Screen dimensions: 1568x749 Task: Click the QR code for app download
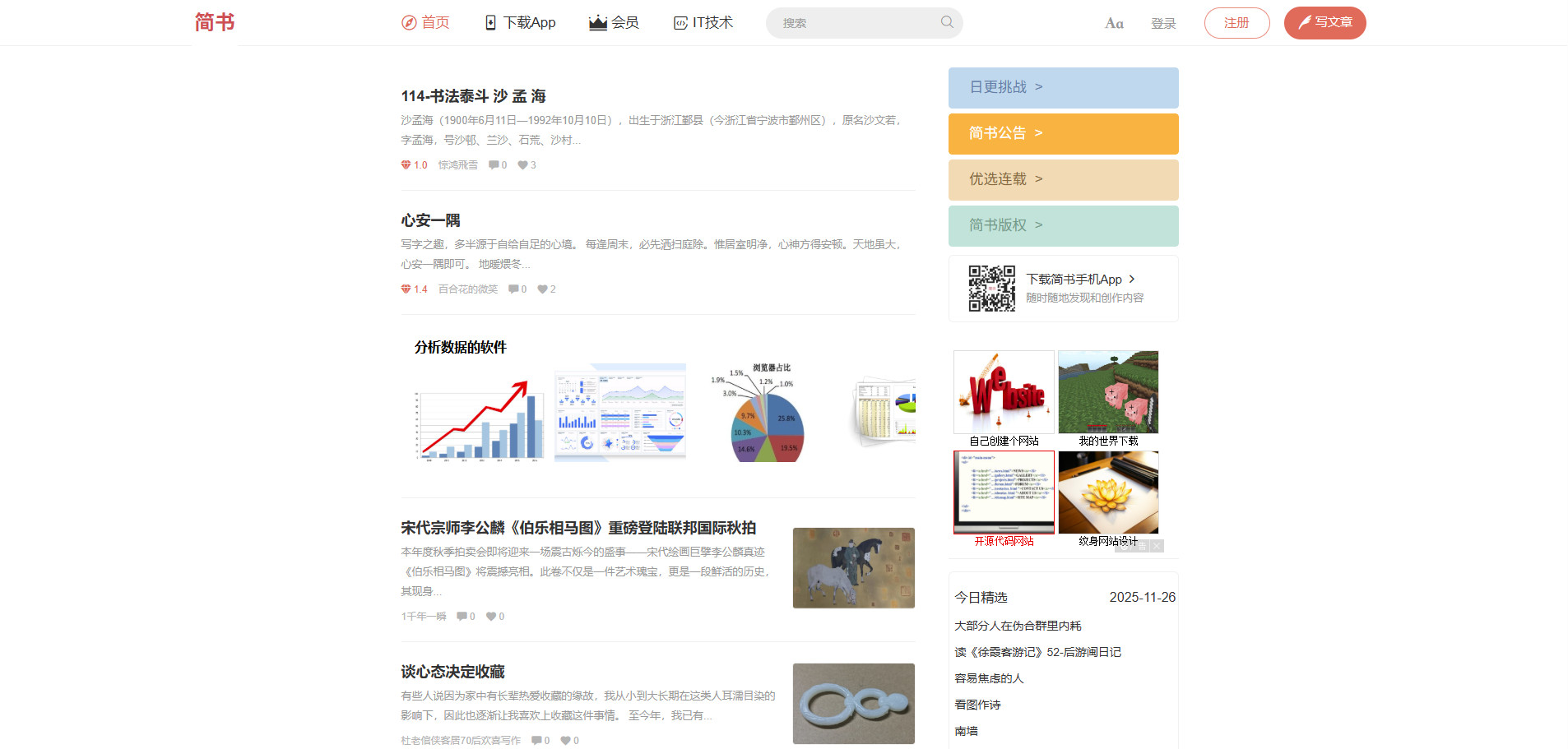(x=991, y=289)
